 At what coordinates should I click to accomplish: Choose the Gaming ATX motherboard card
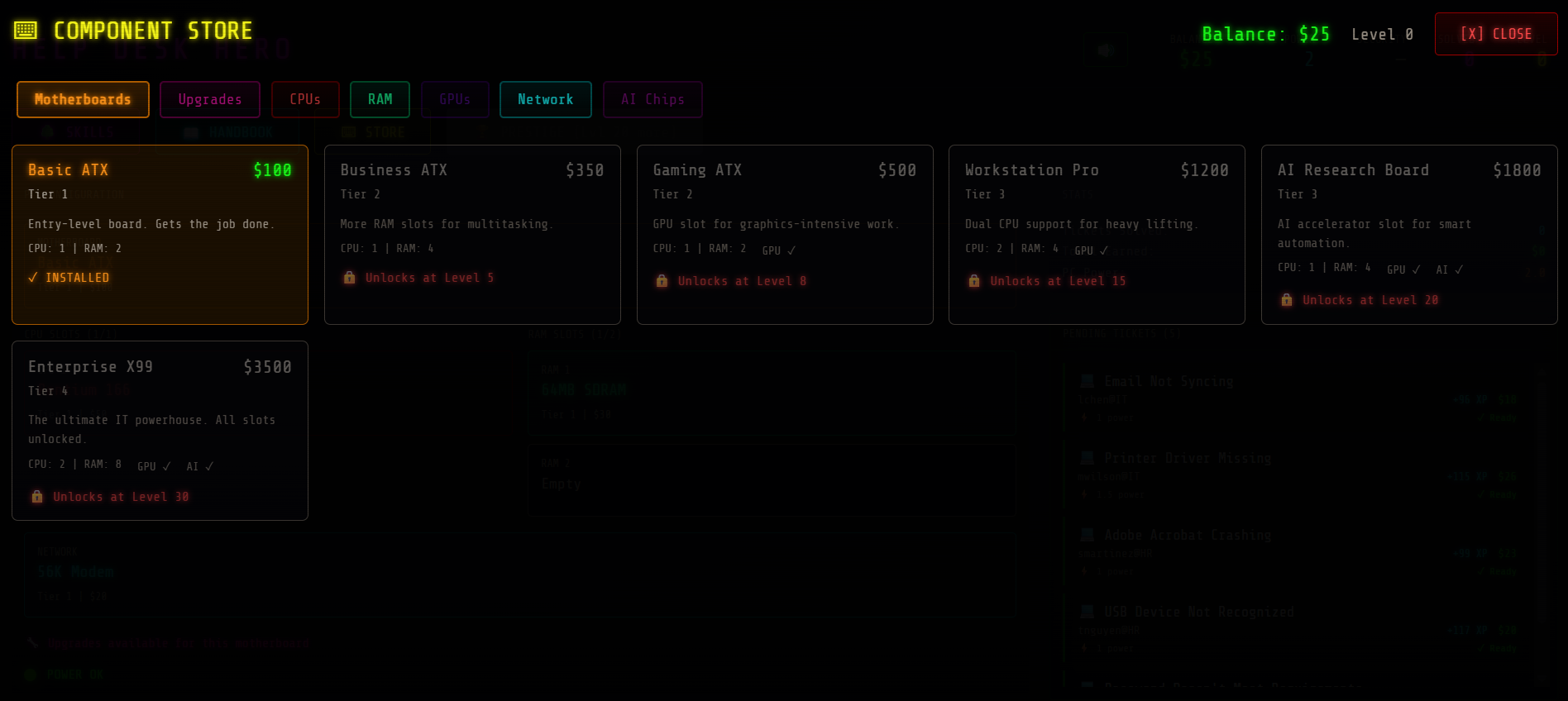[x=785, y=235]
